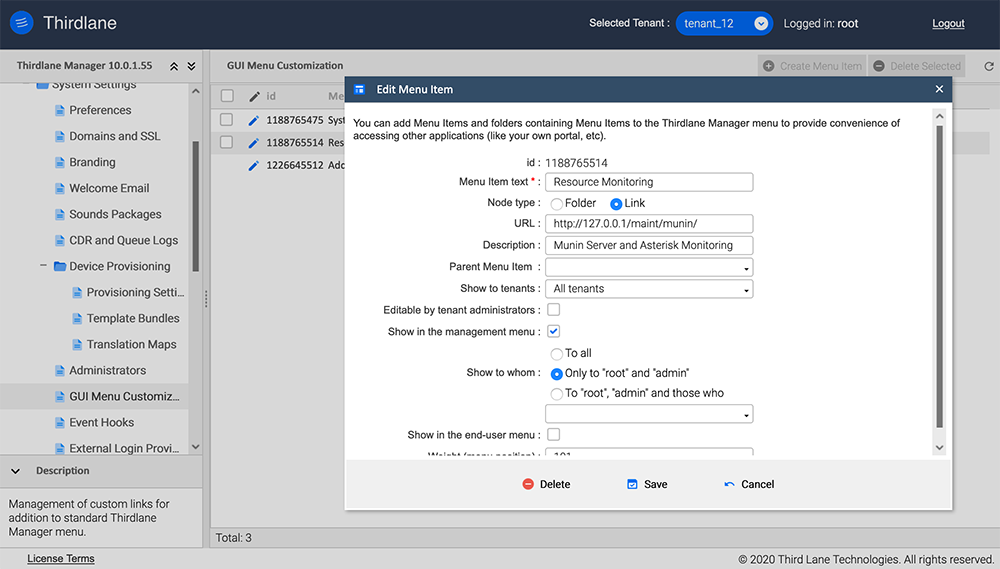Click the Create Menu Item button

(x=812, y=66)
